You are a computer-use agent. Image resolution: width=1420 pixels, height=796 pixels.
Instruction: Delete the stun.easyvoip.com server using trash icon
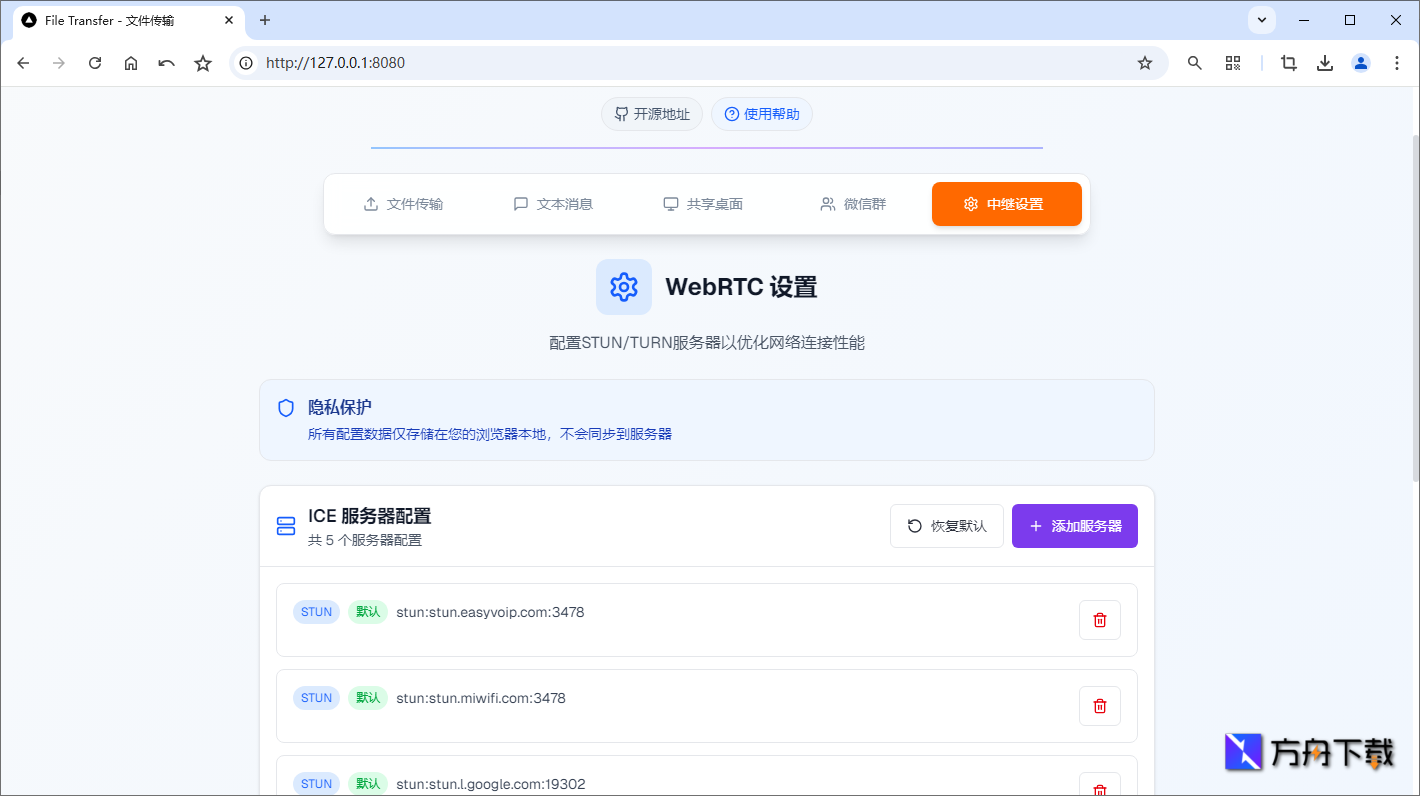[1099, 620]
